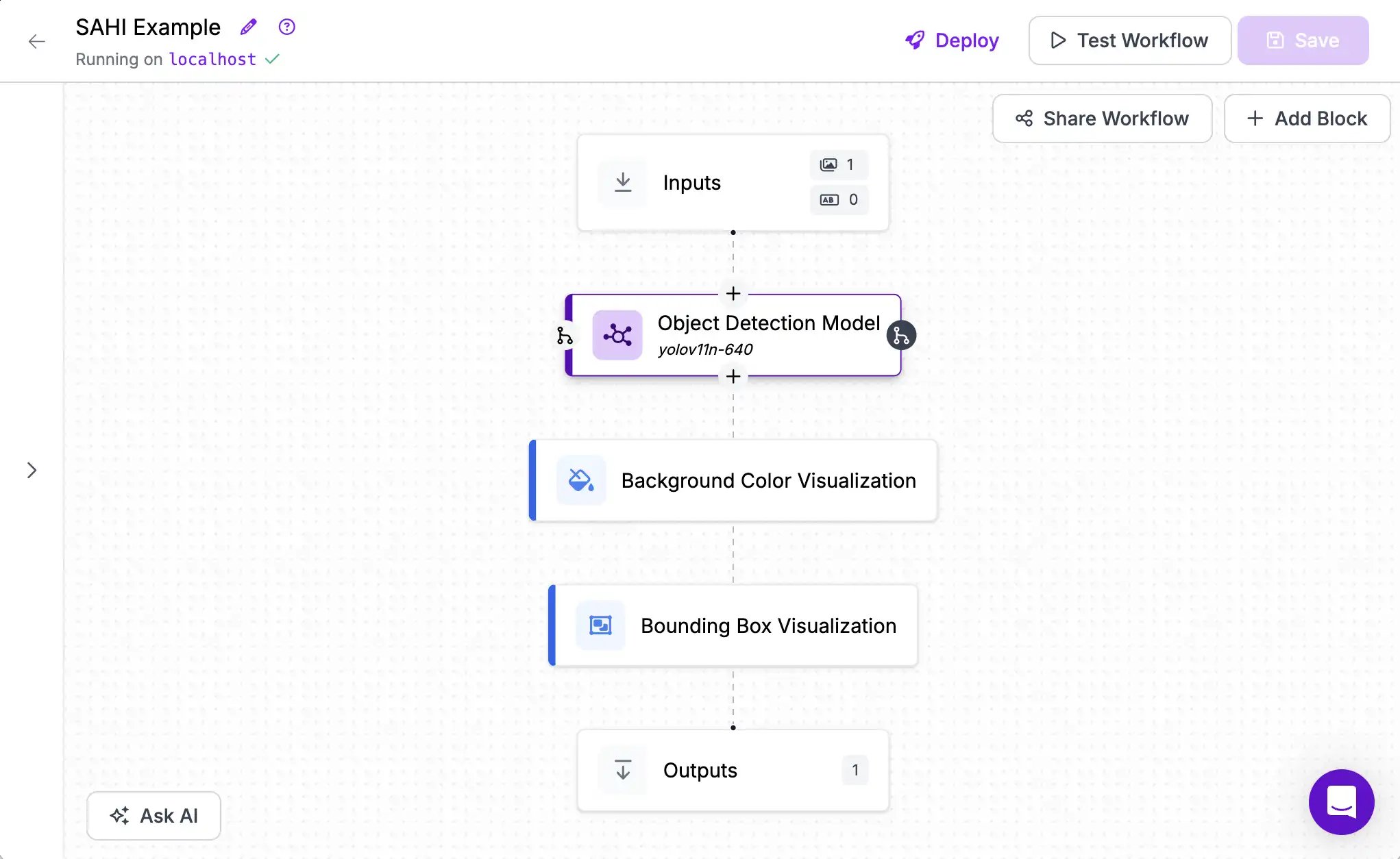Open the help question mark icon
Screen dimensions: 1400x859
click(x=286, y=27)
